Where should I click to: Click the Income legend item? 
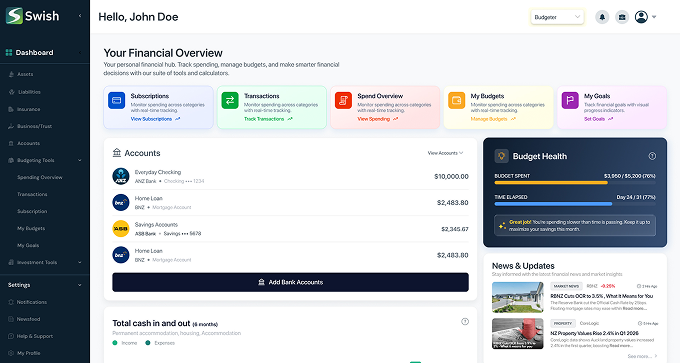click(x=125, y=343)
